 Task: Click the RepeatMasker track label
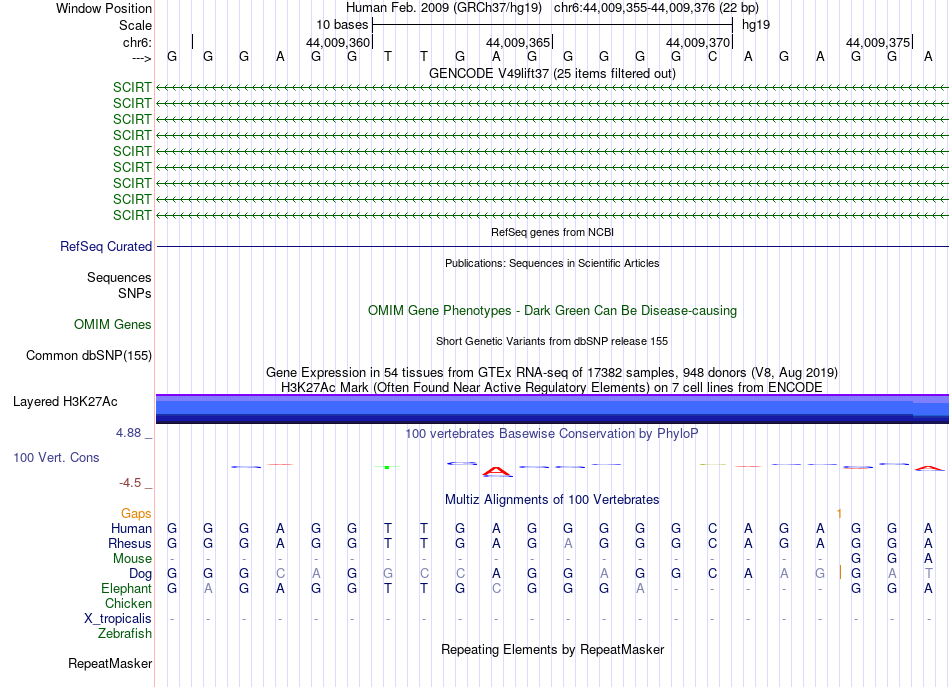click(110, 664)
